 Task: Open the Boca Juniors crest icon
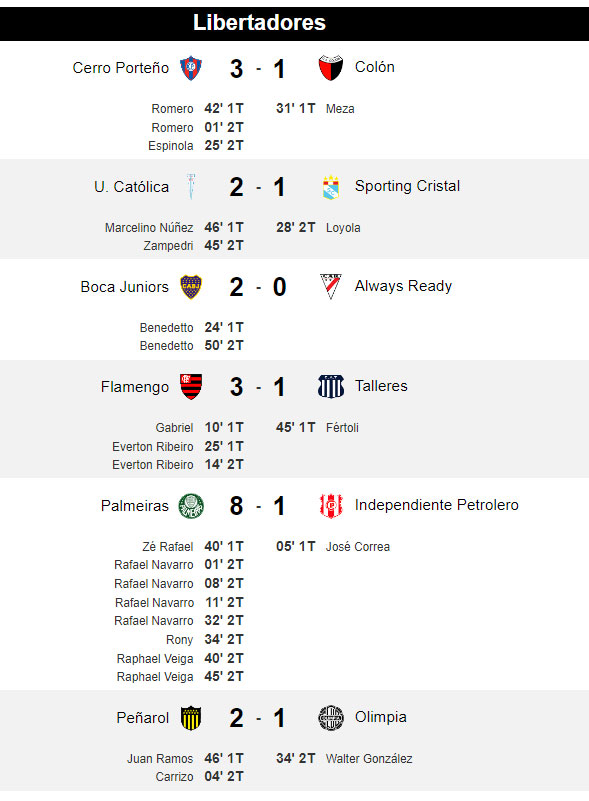191,287
